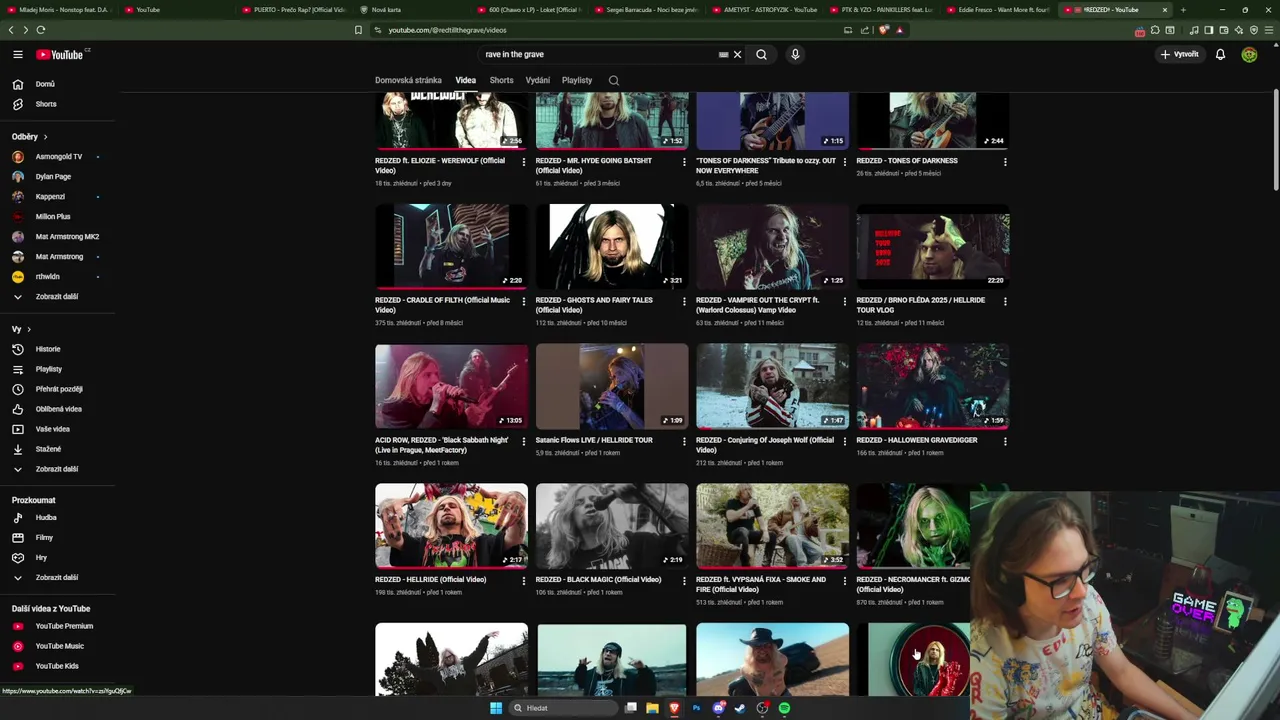Open Brave wallet icon in toolbar
Screen dimensions: 1280x720
point(1224,30)
